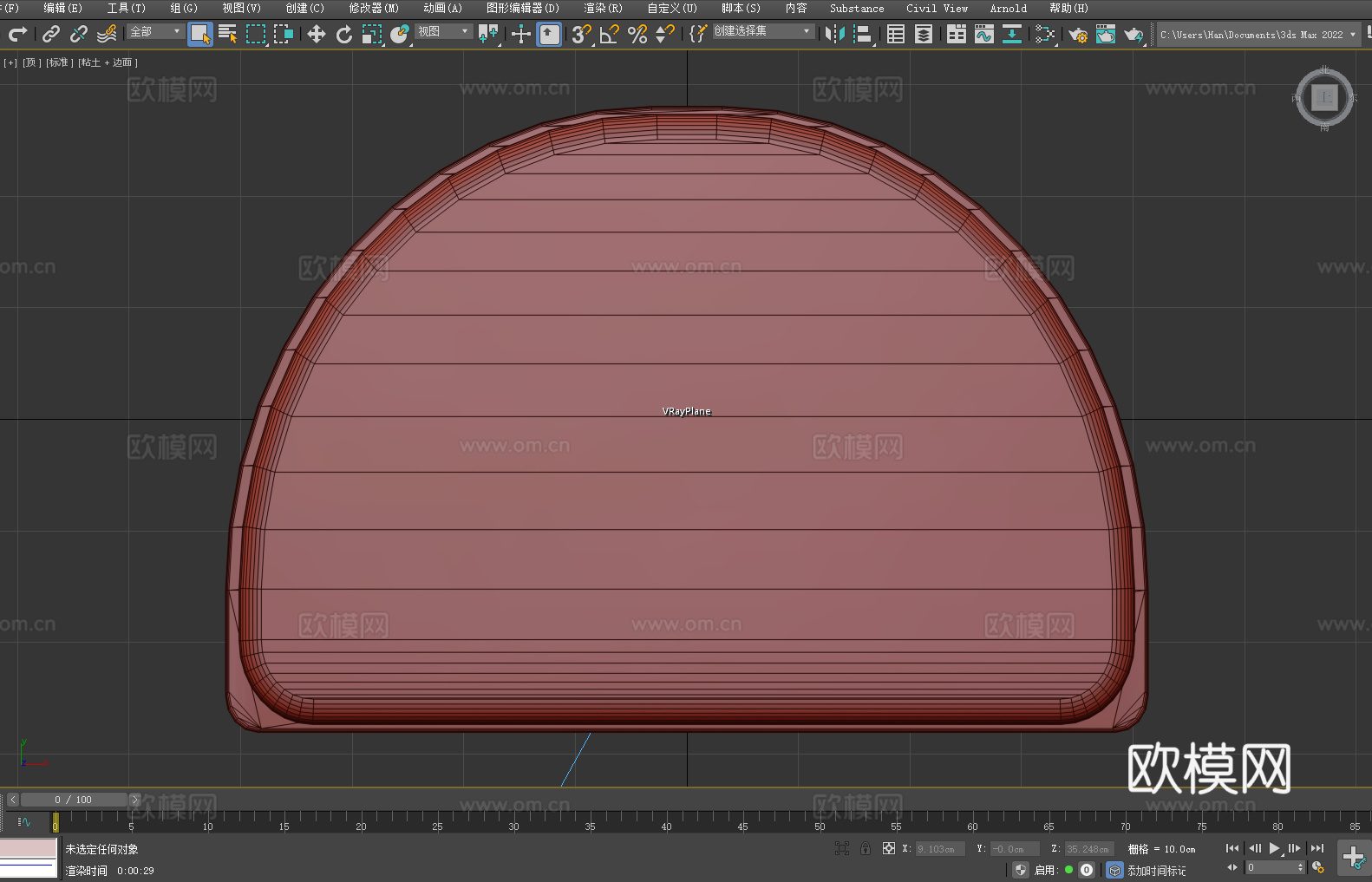Screen dimensions: 1372x882
Task: Open Select by Name list icon
Action: [x=228, y=34]
